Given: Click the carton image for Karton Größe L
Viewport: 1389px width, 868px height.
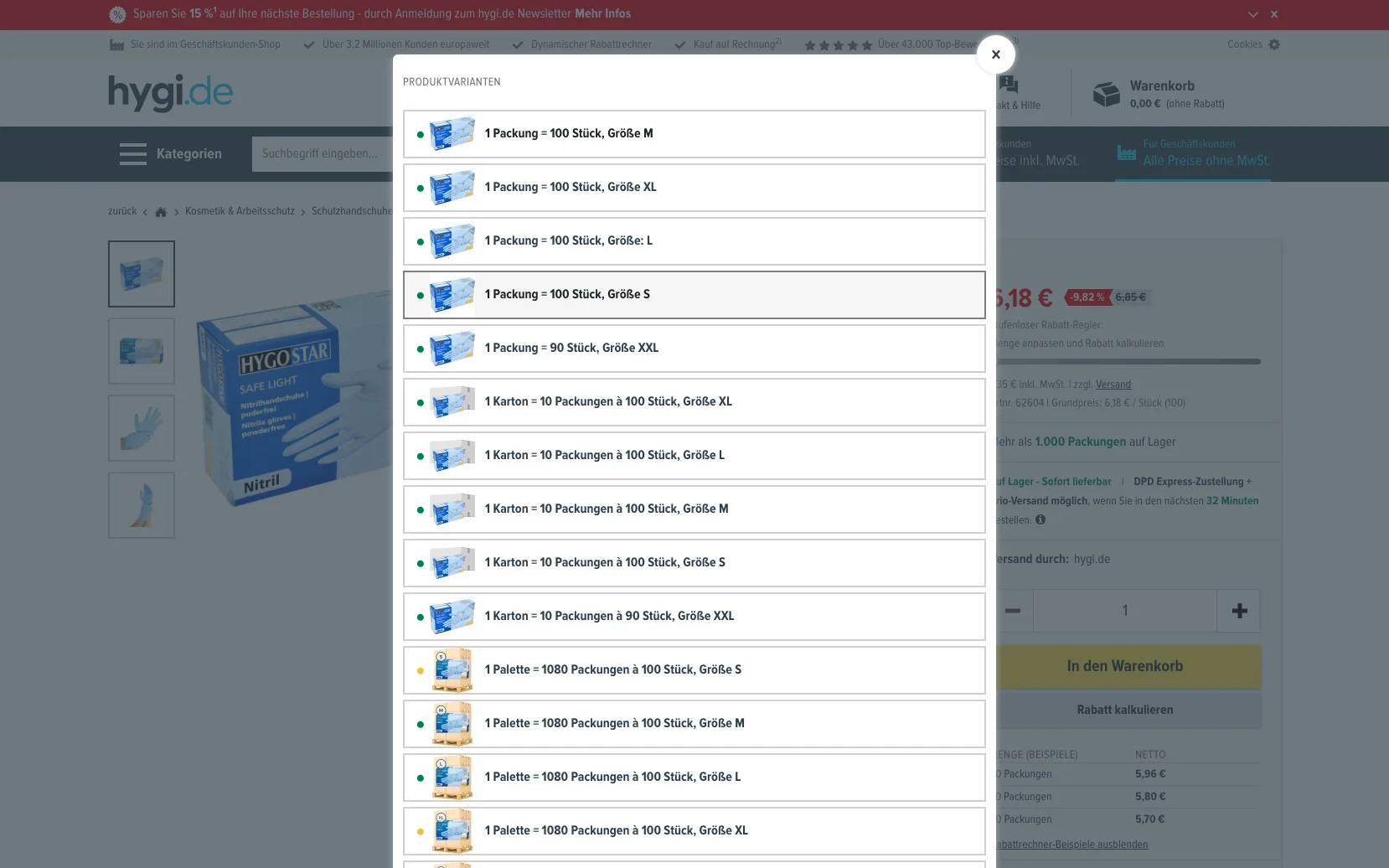Looking at the screenshot, I should pos(452,456).
